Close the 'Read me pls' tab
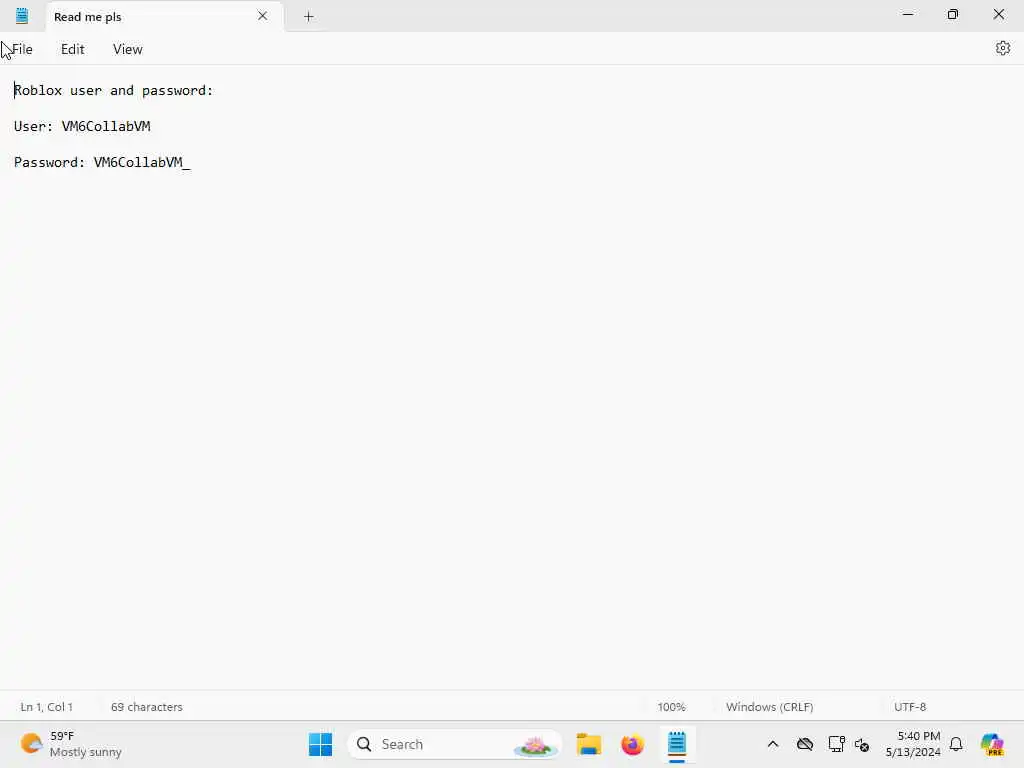The image size is (1024, 768). [x=263, y=16]
